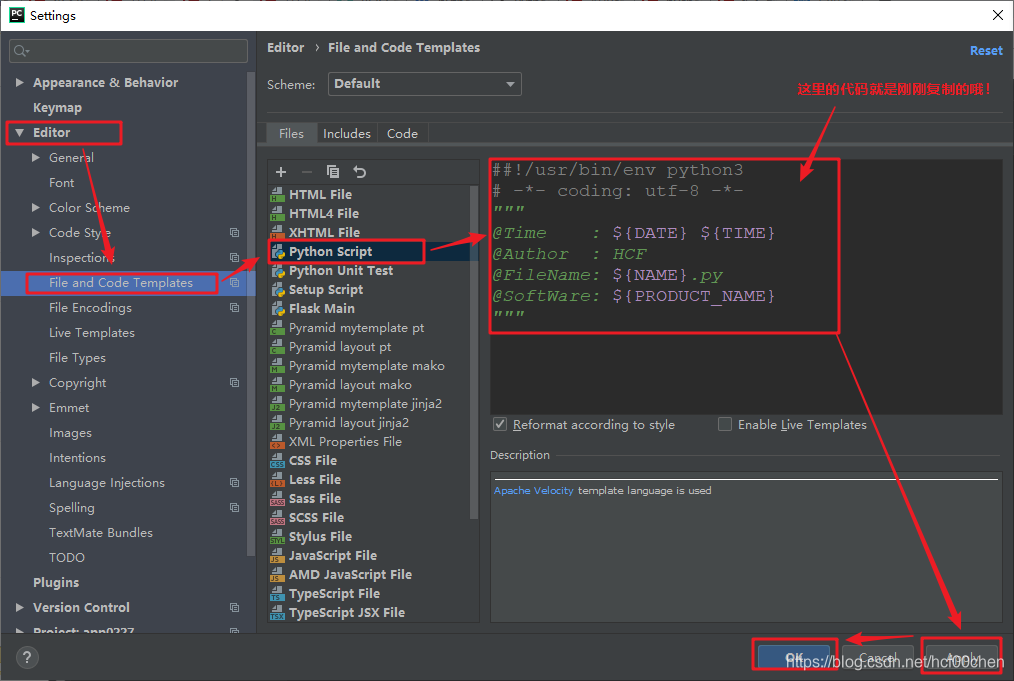This screenshot has height=681, width=1014.
Task: Click the Less File icon
Action: coord(277,479)
